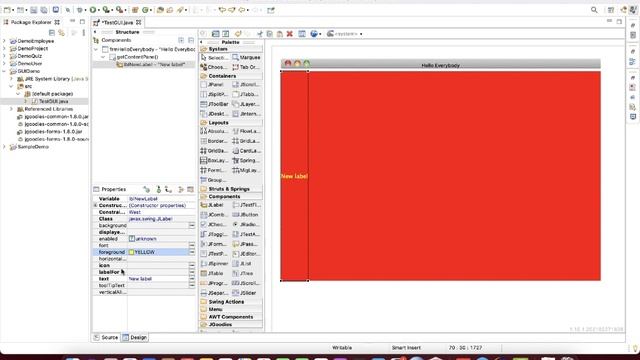Click New label in design canvas
The height and width of the screenshot is (360, 640).
(294, 176)
